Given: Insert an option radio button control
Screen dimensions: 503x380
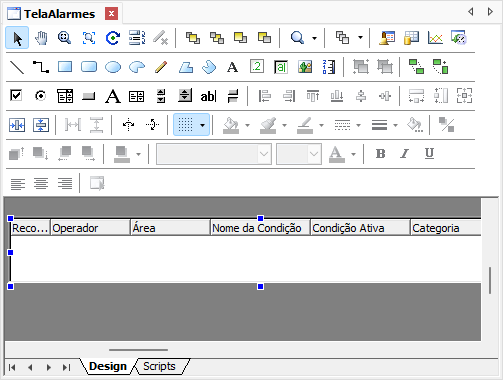Looking at the screenshot, I should pos(40,96).
